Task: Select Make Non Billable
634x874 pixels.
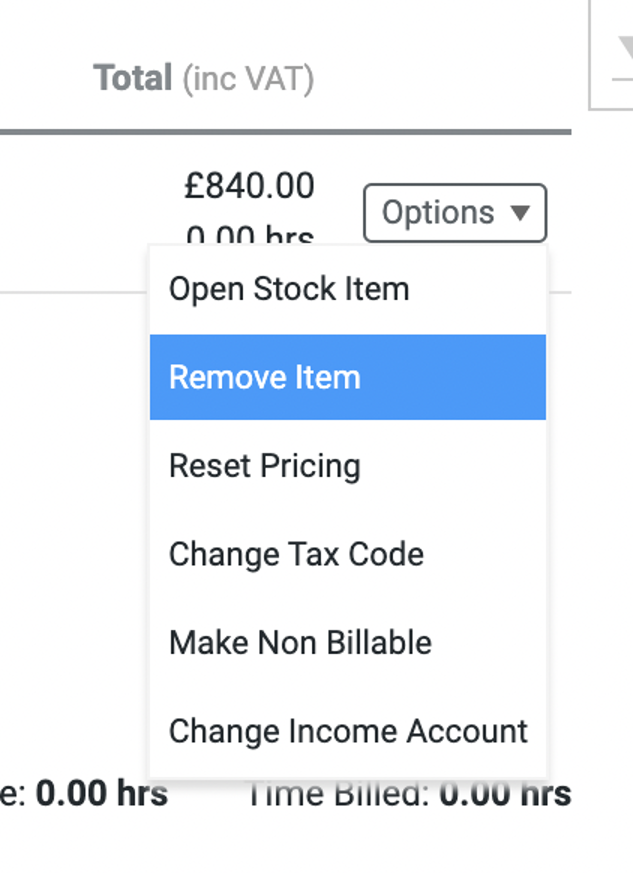Action: click(x=300, y=642)
